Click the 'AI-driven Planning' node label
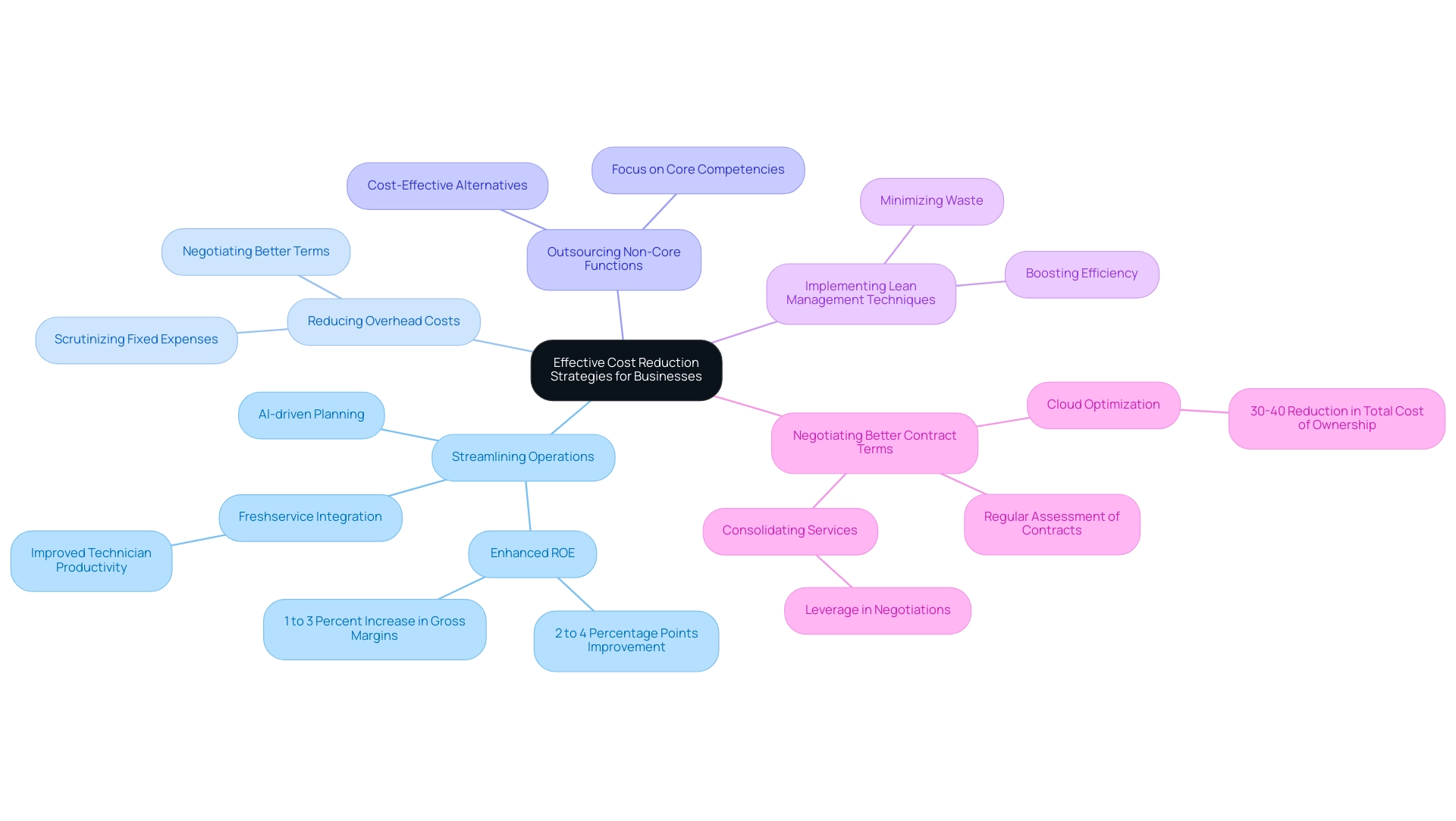The image size is (1456, 821). tap(310, 413)
